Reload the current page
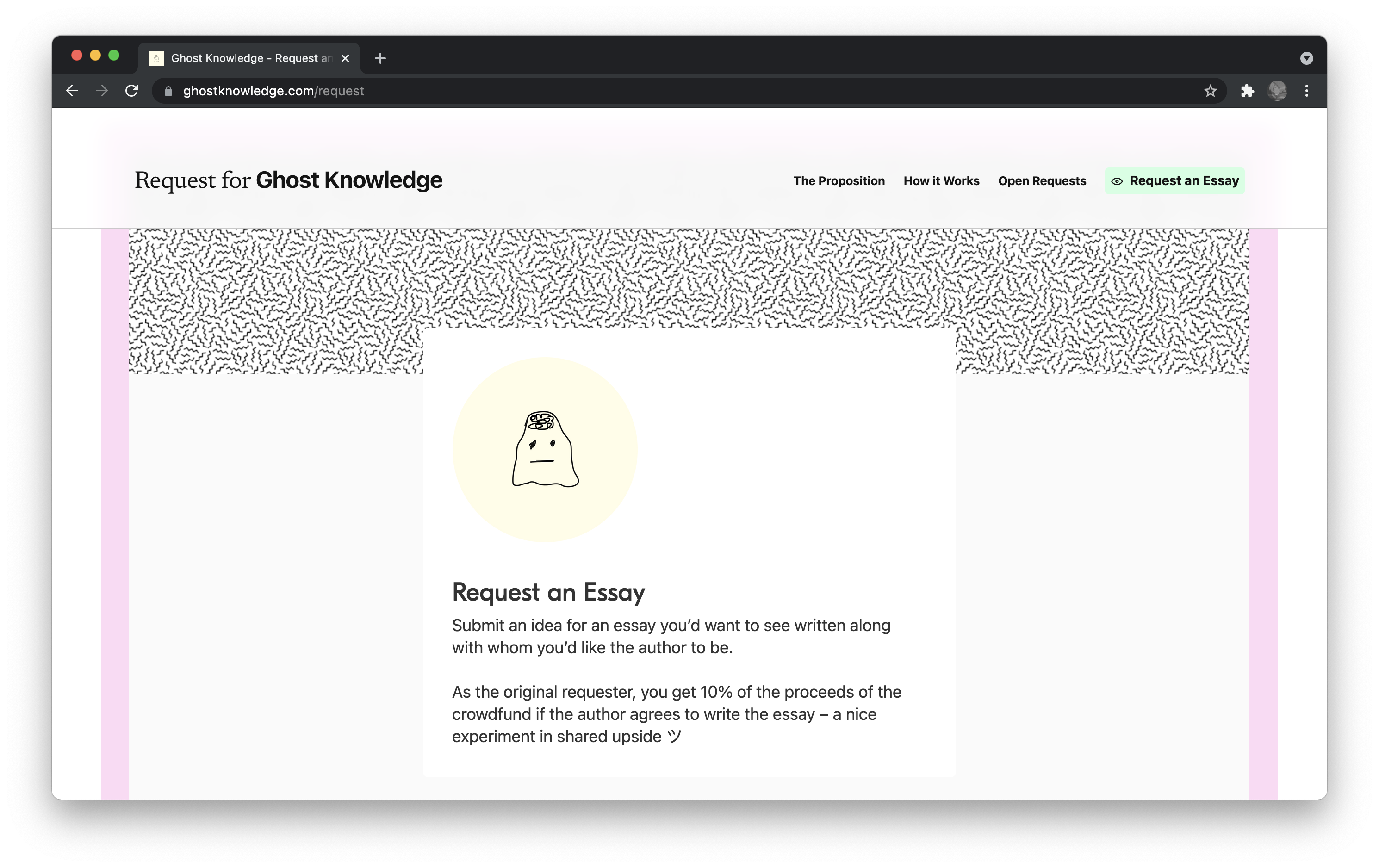This screenshot has height=868, width=1379. (x=132, y=91)
